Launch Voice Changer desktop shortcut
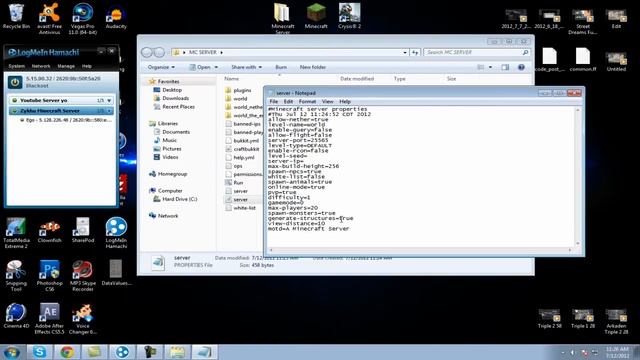Viewport: 640px width, 360px height. tap(82, 318)
